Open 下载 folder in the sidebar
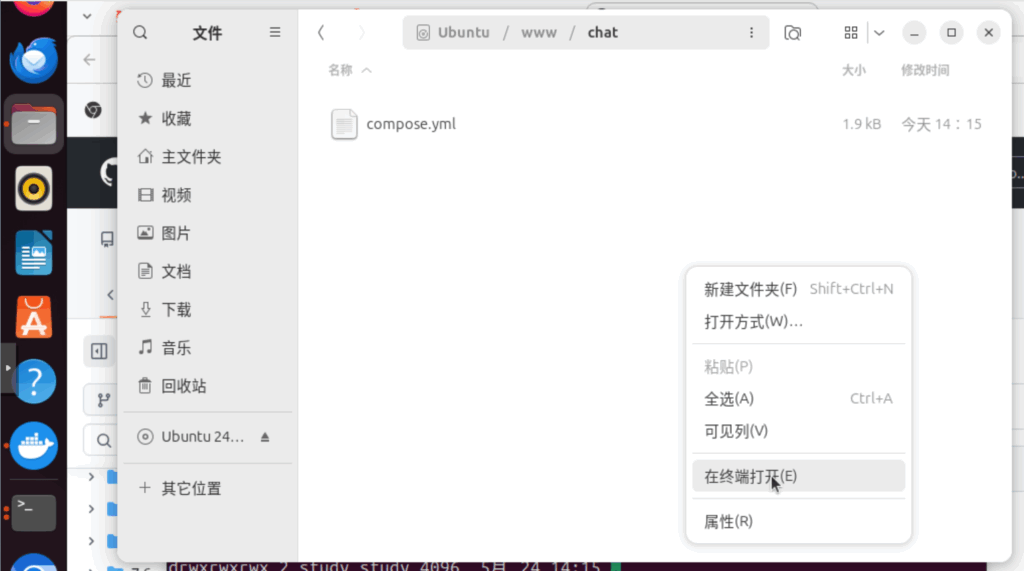Image resolution: width=1024 pixels, height=571 pixels. (x=208, y=310)
